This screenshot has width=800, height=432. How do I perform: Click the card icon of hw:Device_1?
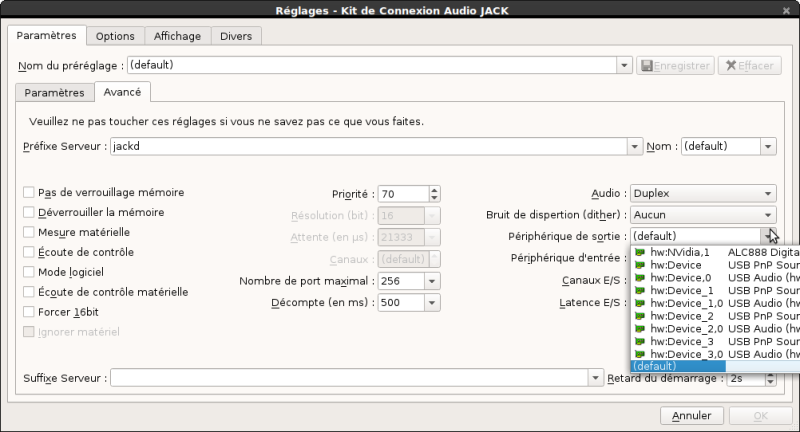click(639, 290)
